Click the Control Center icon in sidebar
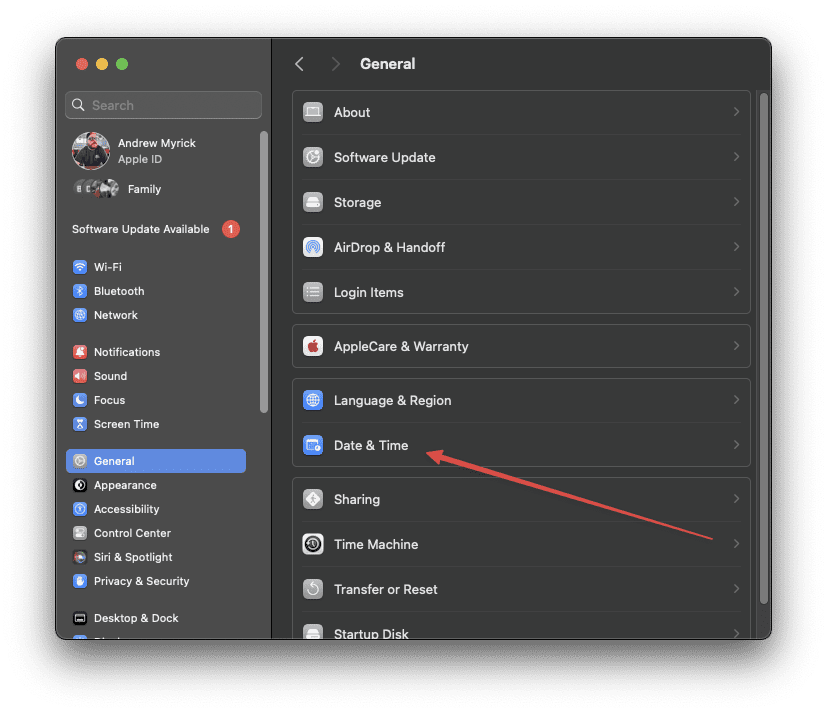Screen dimensions: 827x713 80,533
